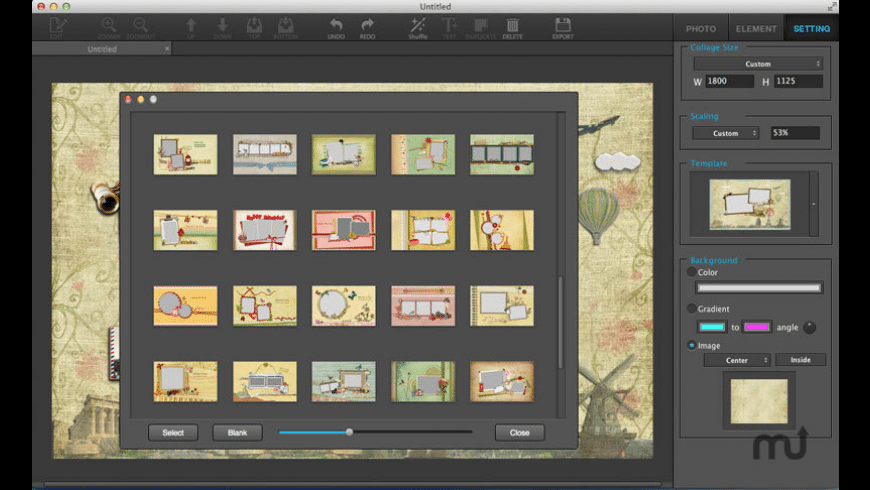This screenshot has width=870, height=490.
Task: Open the Scaling Custom dropdown
Action: click(x=726, y=133)
